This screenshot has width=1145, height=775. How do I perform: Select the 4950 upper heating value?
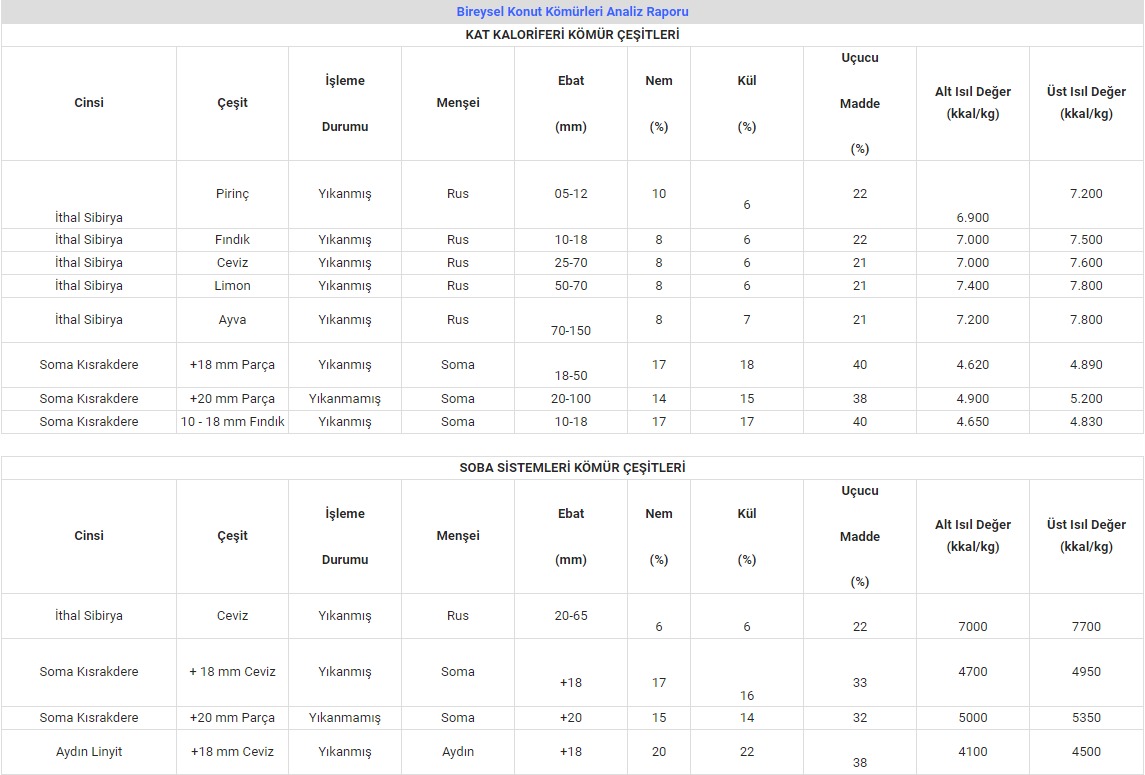point(1086,671)
